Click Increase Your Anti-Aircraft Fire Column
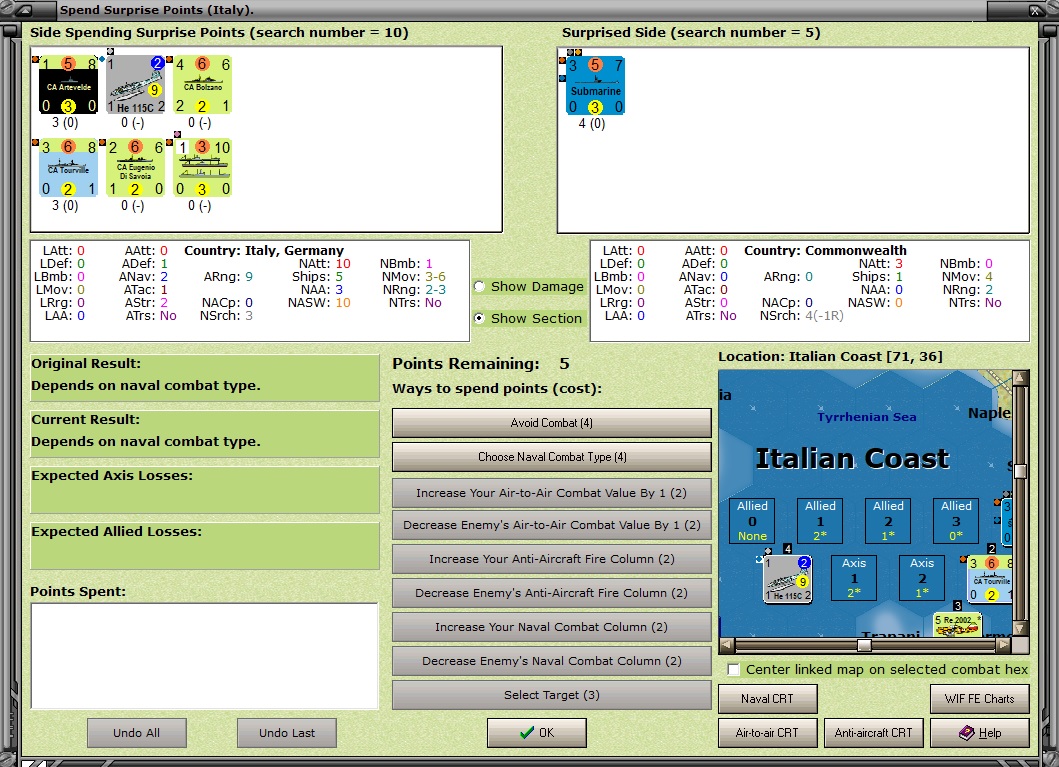The width and height of the screenshot is (1059, 767). [552, 559]
